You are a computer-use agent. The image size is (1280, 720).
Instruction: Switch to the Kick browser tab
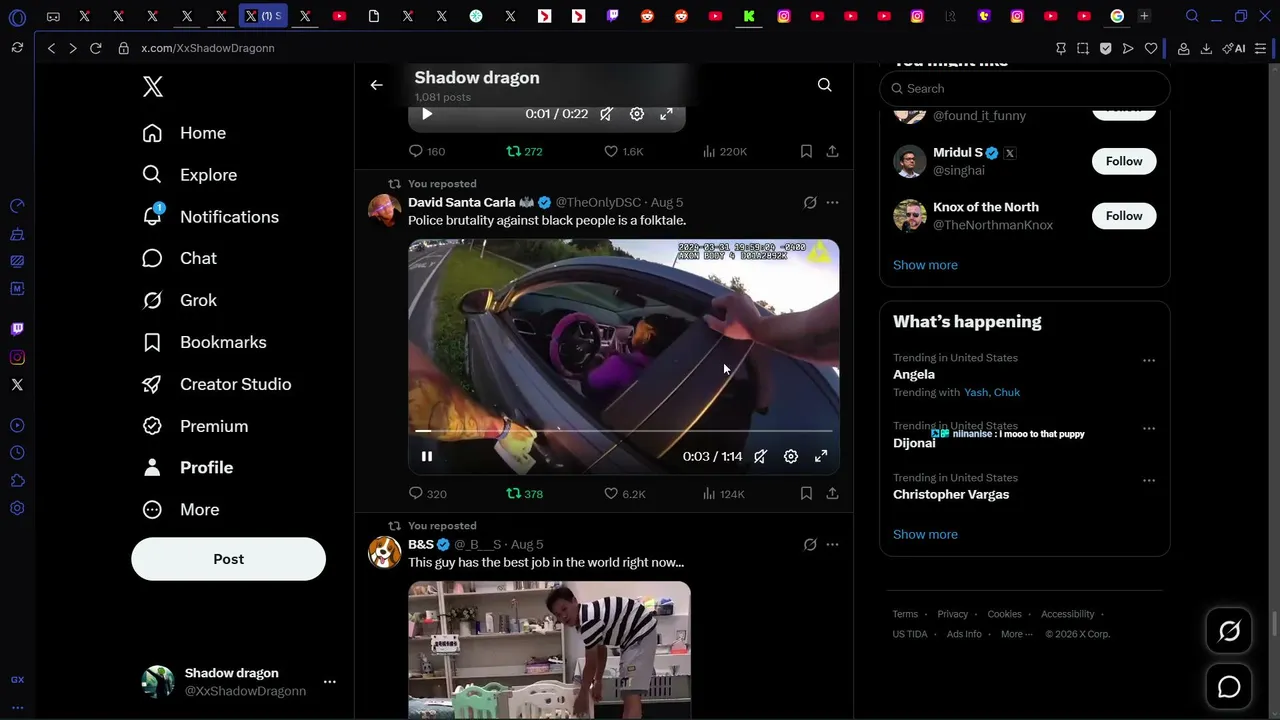coord(749,16)
